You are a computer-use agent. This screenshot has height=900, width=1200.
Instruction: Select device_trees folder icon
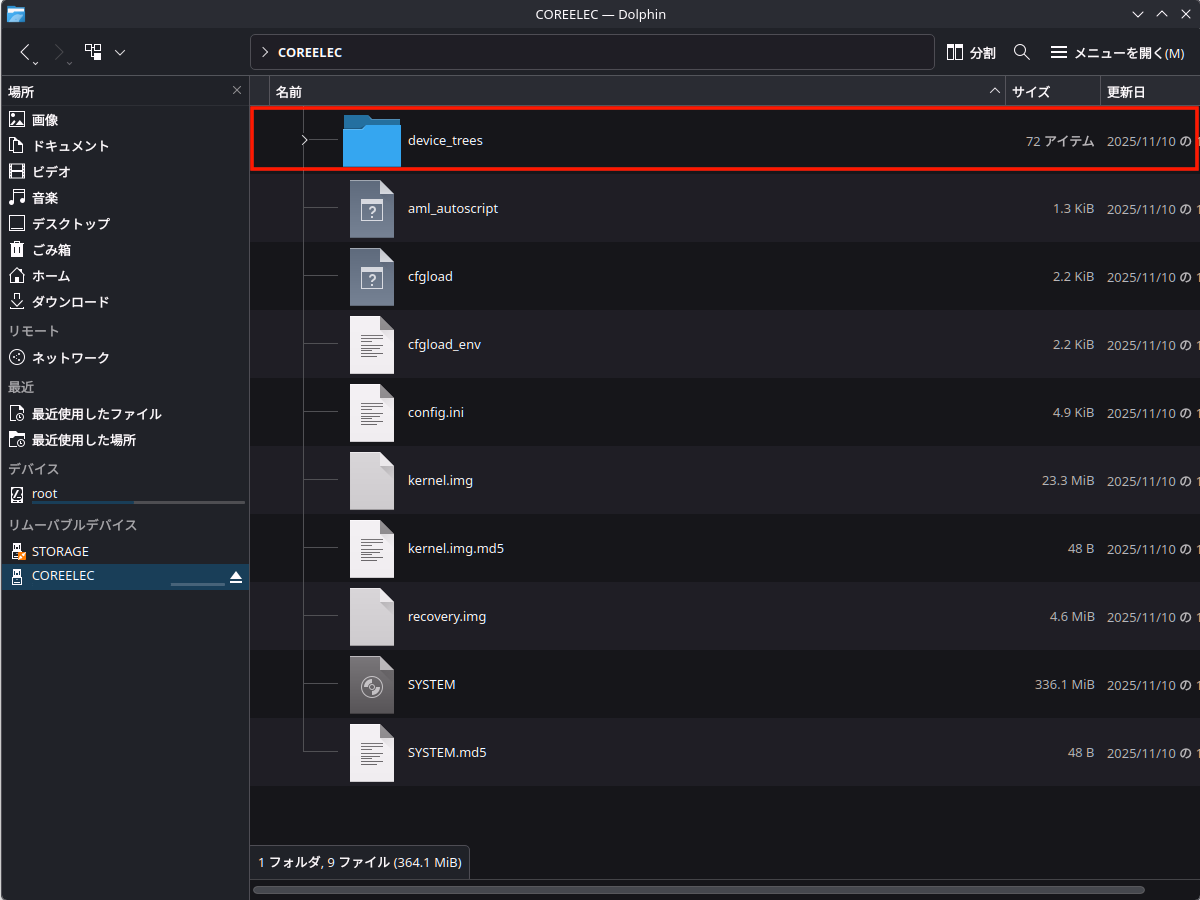372,141
